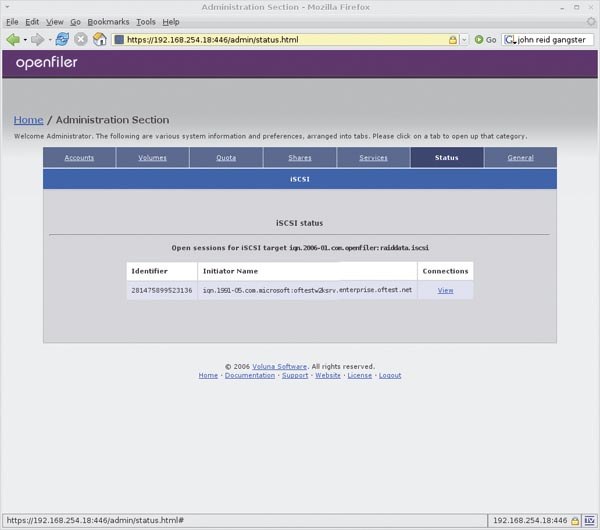Open the Support footer link
Viewport: 600px width, 530px height.
pos(295,375)
